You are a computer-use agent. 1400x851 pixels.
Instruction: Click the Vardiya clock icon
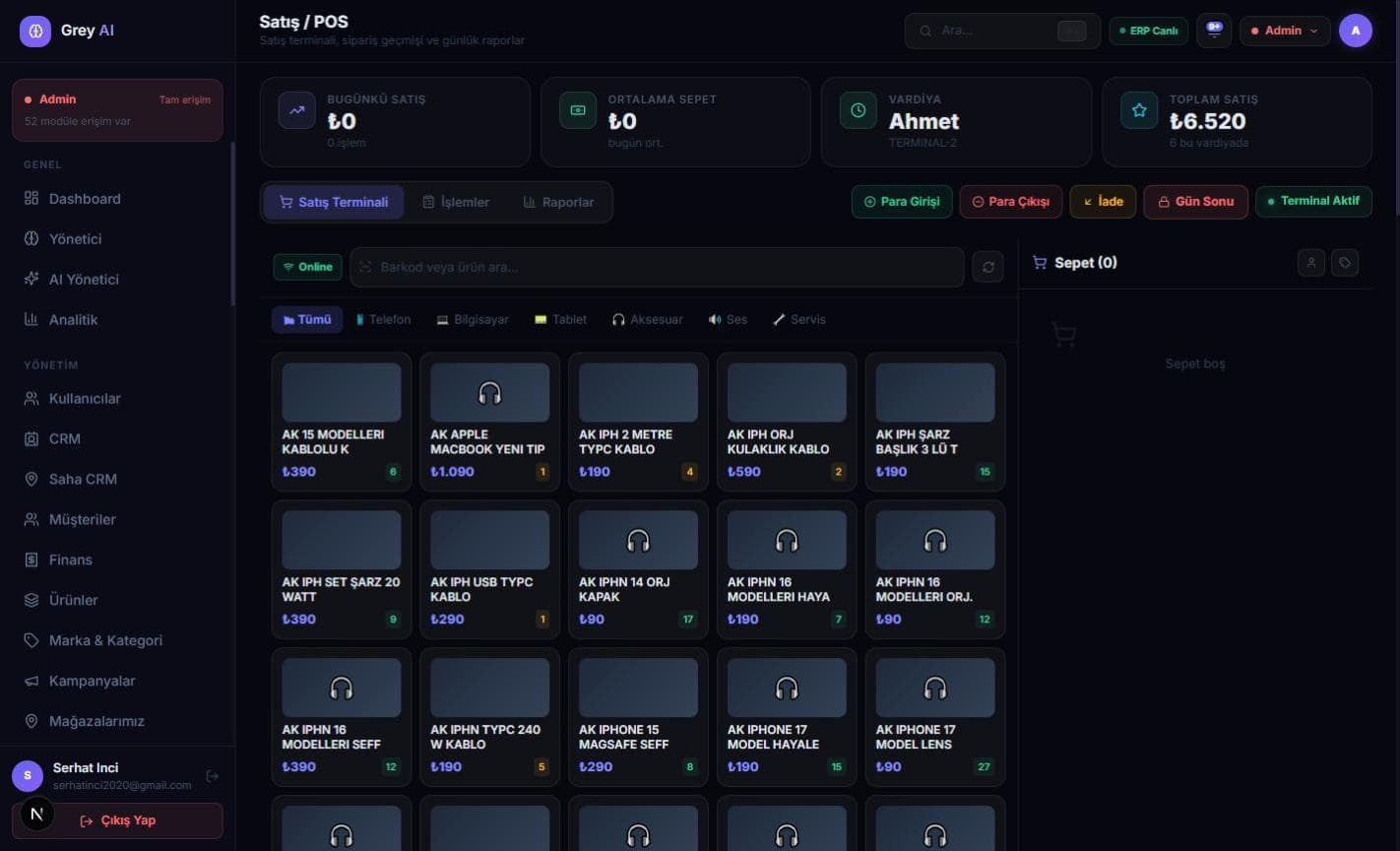click(859, 110)
